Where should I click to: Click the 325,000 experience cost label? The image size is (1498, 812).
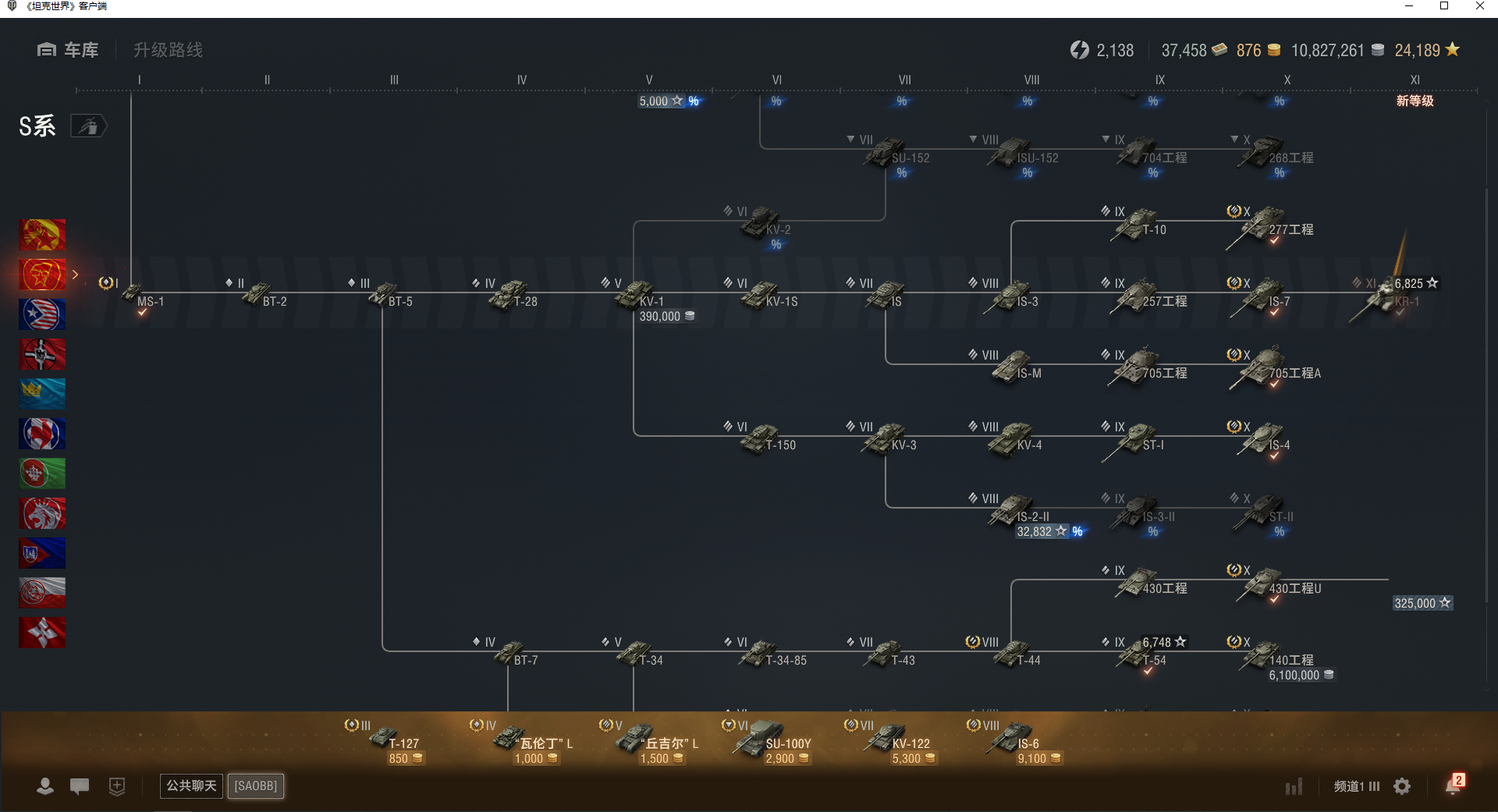[x=1422, y=603]
